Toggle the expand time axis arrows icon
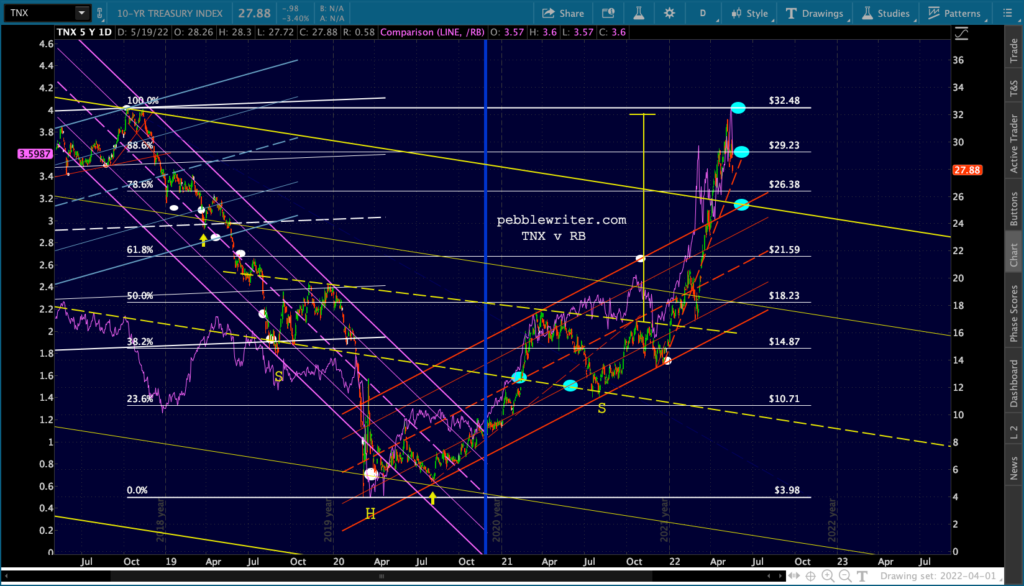 (793, 576)
